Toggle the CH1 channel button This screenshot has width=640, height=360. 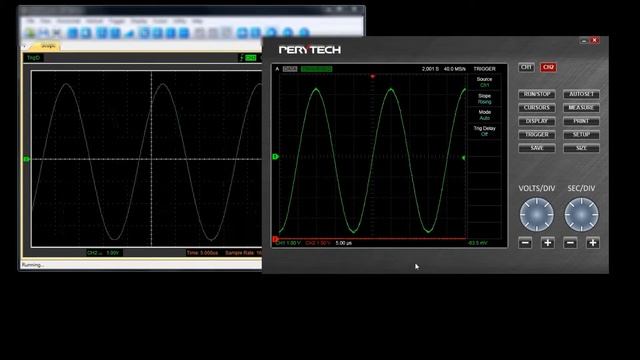click(526, 67)
